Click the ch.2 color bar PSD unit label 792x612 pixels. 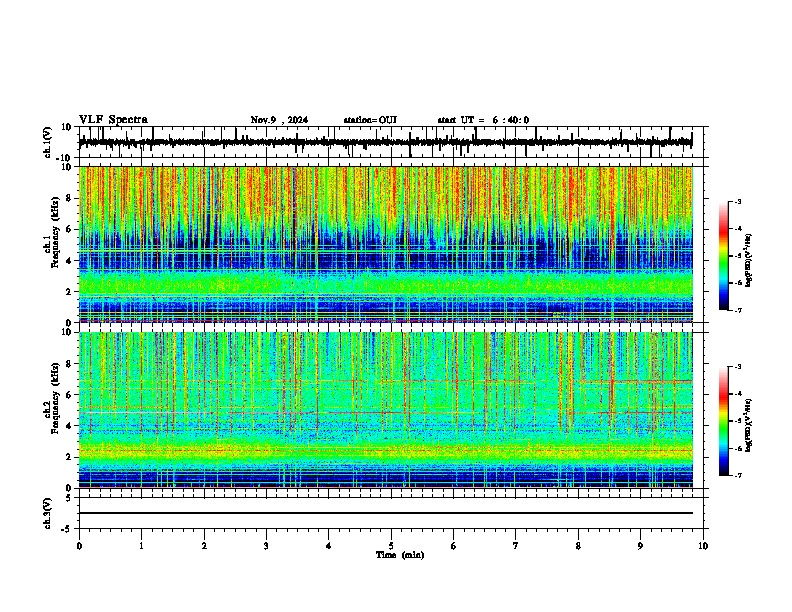748,426
